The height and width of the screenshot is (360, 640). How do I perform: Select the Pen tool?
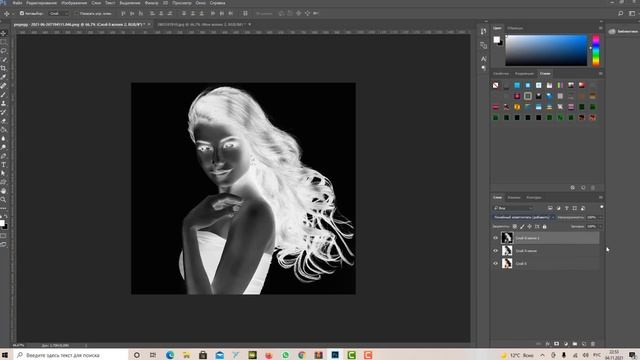point(4,156)
